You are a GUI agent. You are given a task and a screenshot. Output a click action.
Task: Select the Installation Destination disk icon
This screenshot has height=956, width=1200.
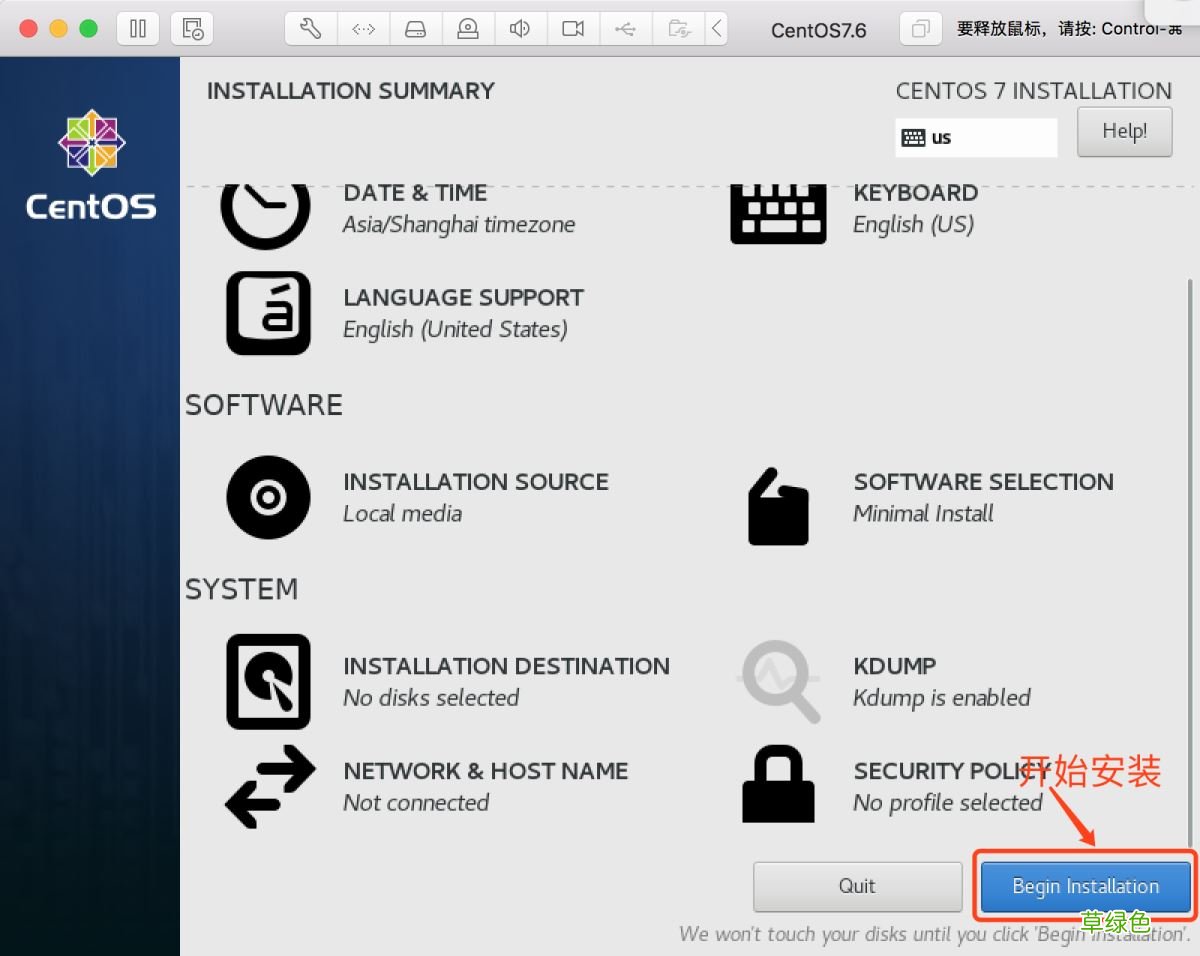(x=267, y=681)
